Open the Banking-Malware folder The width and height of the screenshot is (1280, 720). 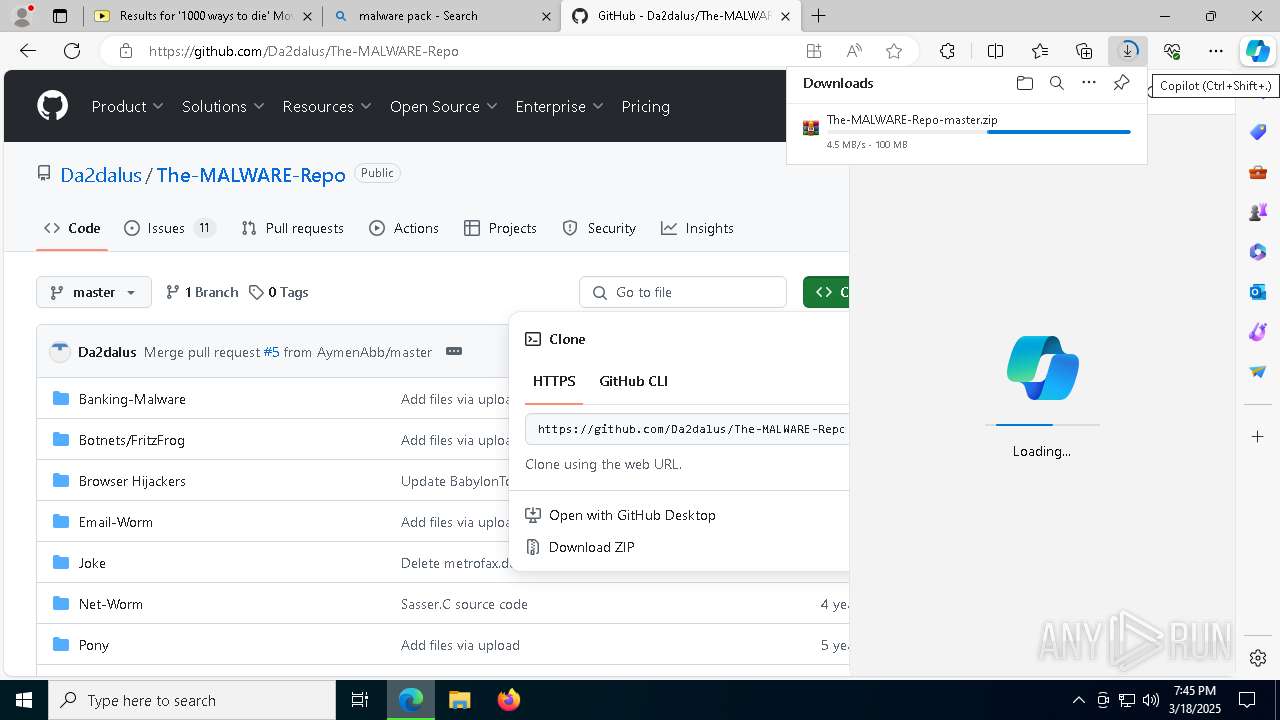[132, 399]
